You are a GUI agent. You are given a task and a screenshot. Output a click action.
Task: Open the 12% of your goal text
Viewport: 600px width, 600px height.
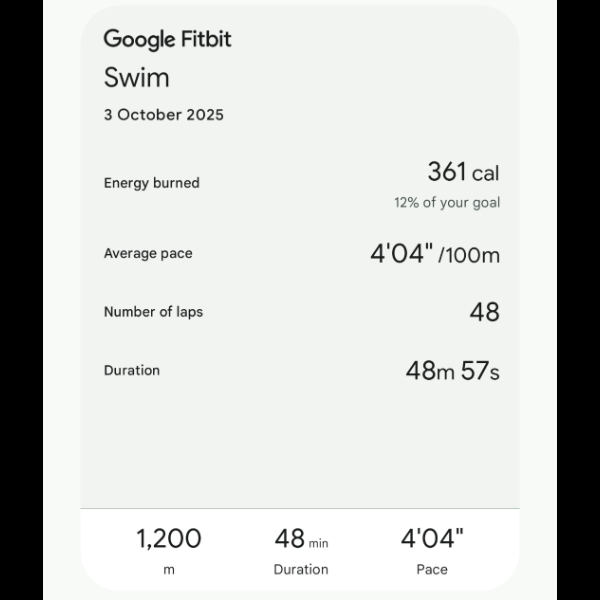pos(446,203)
